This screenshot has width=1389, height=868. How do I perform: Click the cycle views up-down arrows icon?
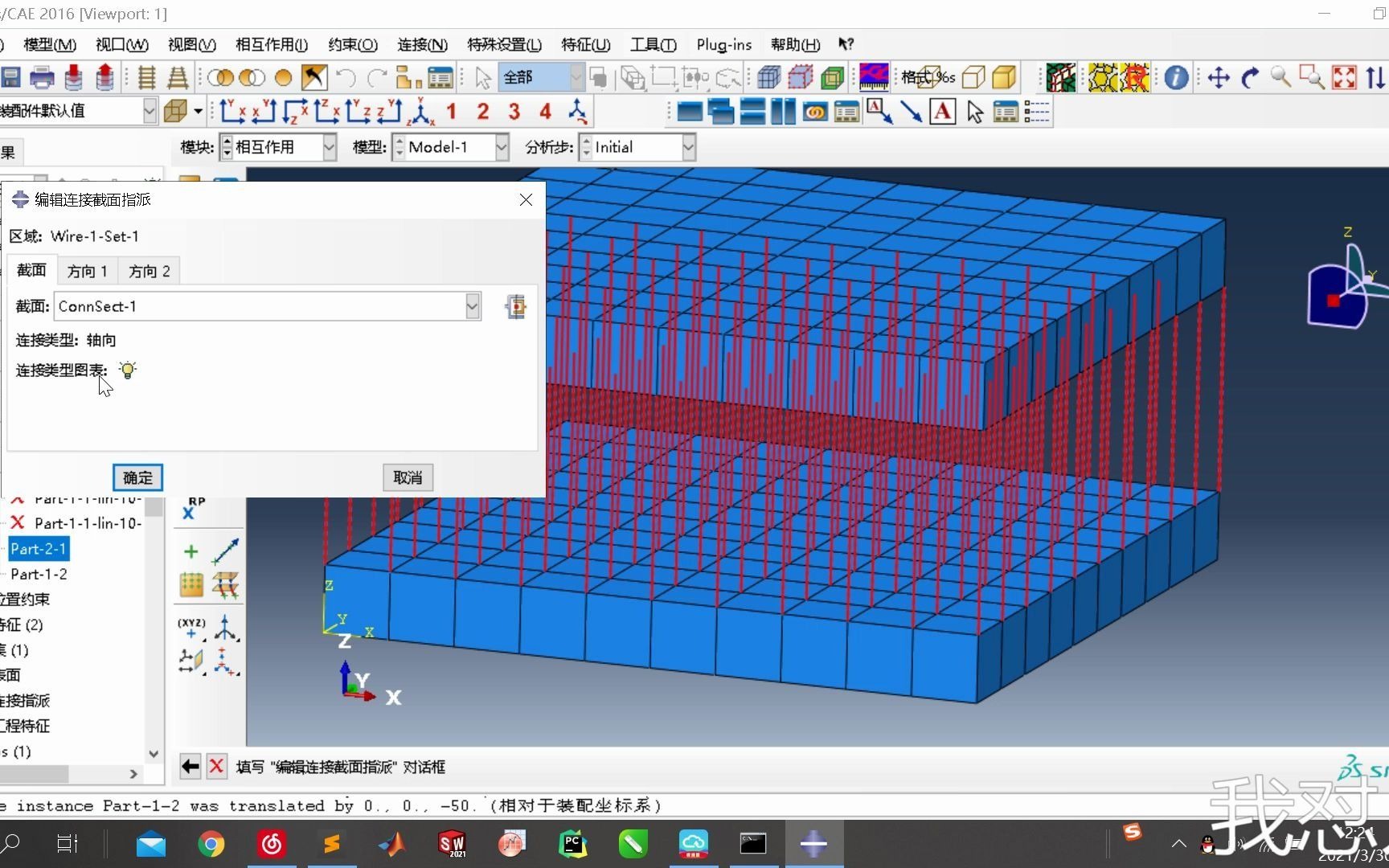point(1375,77)
